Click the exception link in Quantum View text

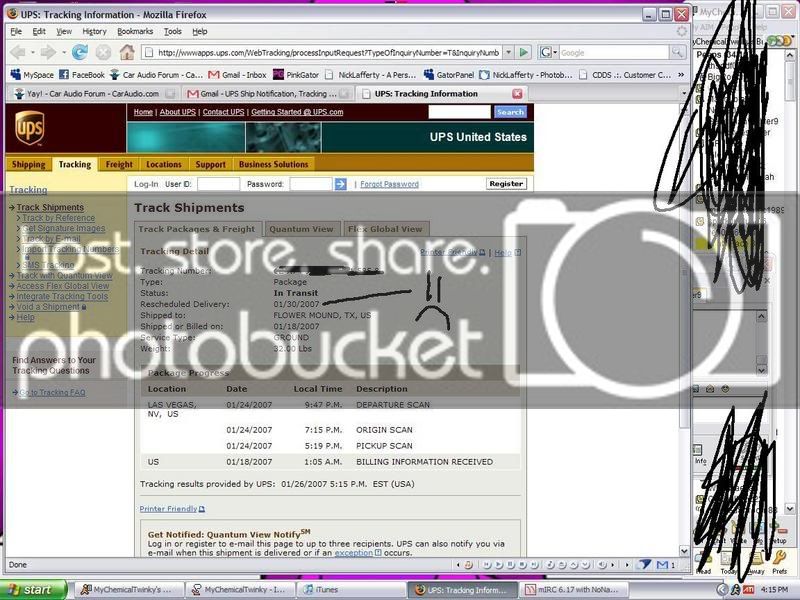354,553
